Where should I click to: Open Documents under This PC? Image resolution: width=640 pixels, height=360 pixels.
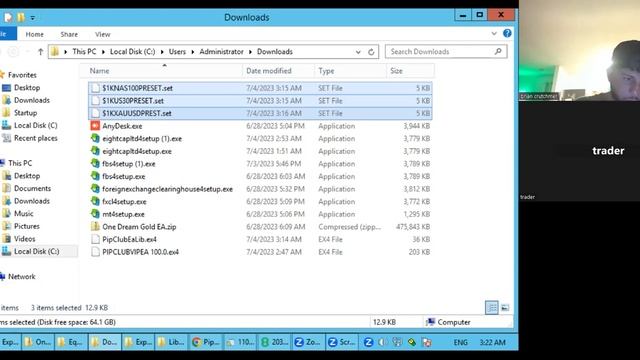(32, 189)
